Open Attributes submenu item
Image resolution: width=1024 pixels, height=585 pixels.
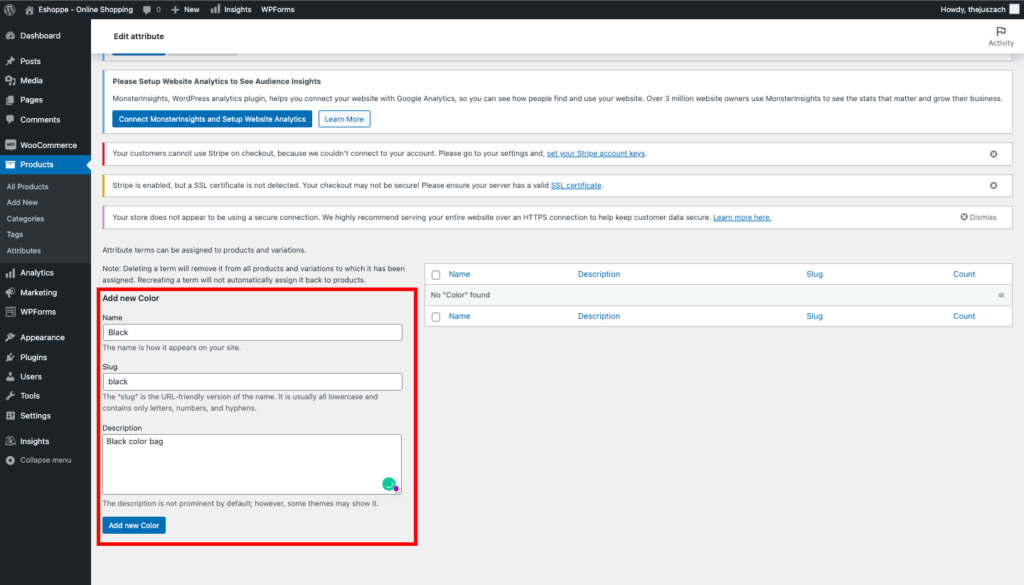[24, 251]
